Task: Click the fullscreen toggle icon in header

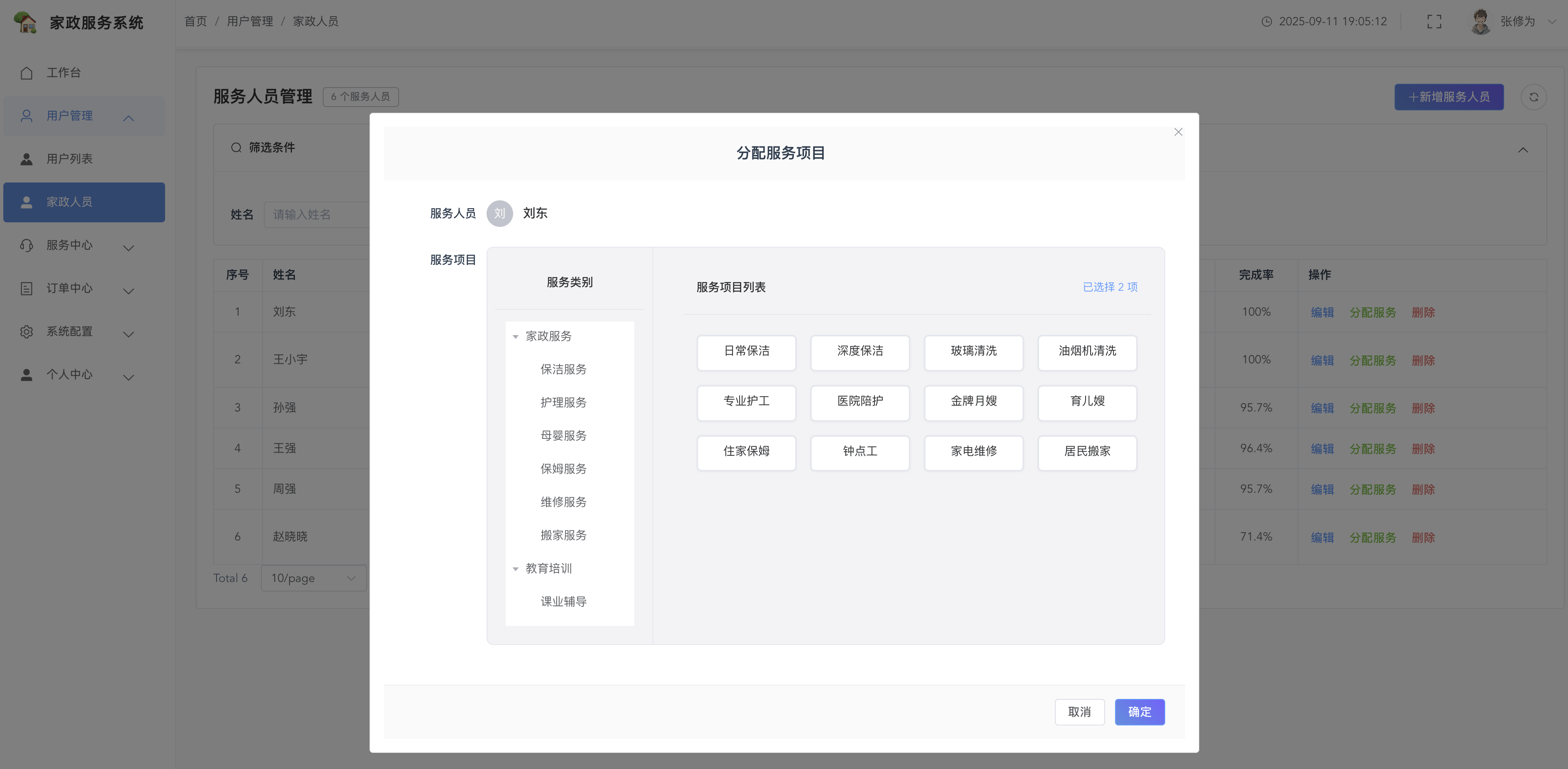Action: [x=1434, y=22]
